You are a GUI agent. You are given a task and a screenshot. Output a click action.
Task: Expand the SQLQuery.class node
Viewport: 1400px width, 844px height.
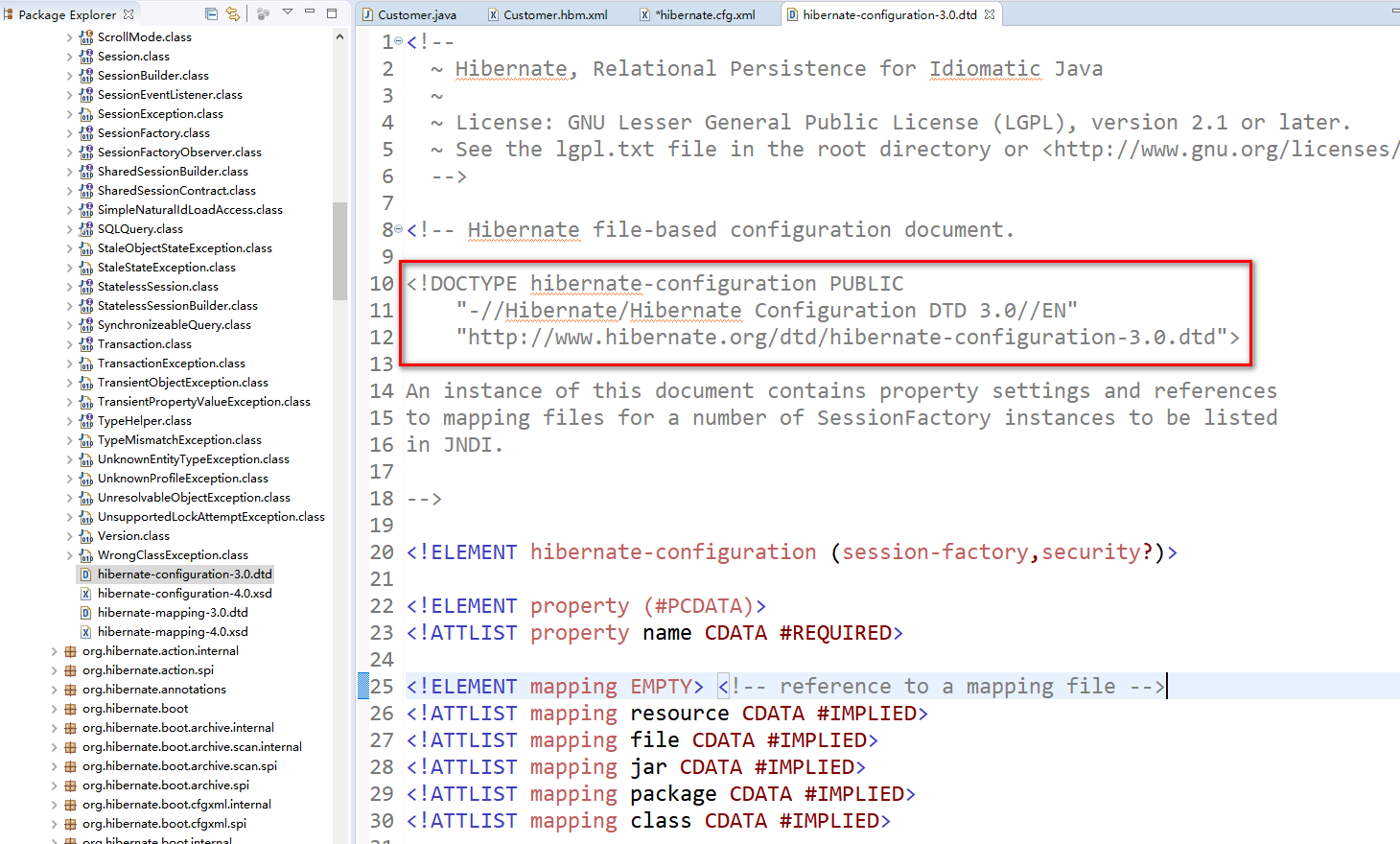tap(69, 229)
